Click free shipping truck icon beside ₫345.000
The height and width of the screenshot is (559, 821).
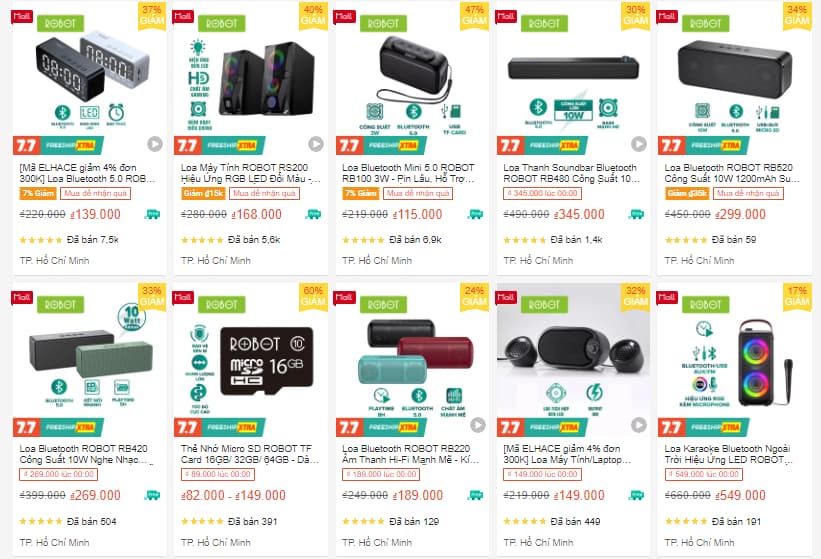click(636, 214)
